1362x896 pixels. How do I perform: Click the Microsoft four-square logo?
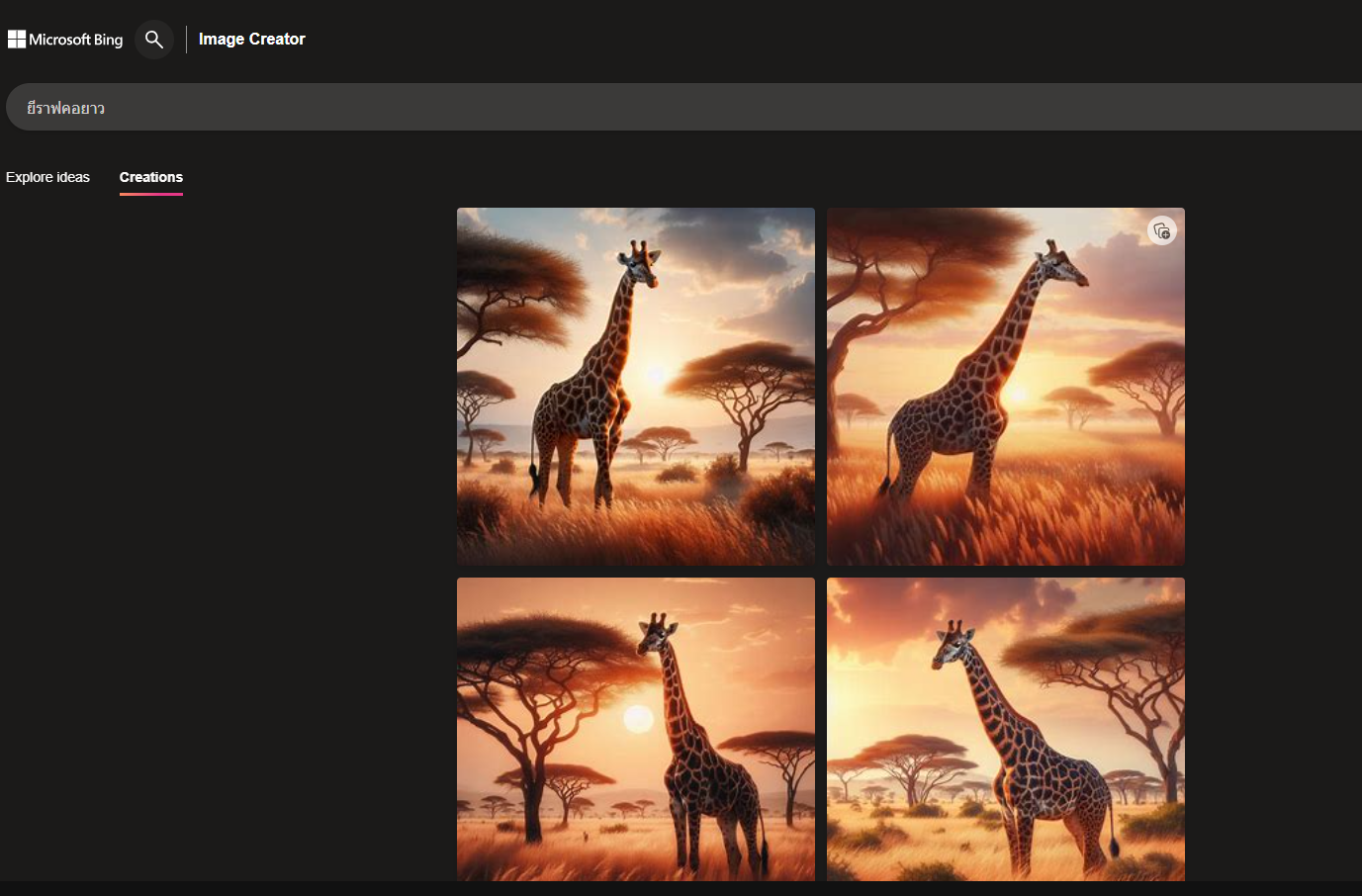point(17,40)
